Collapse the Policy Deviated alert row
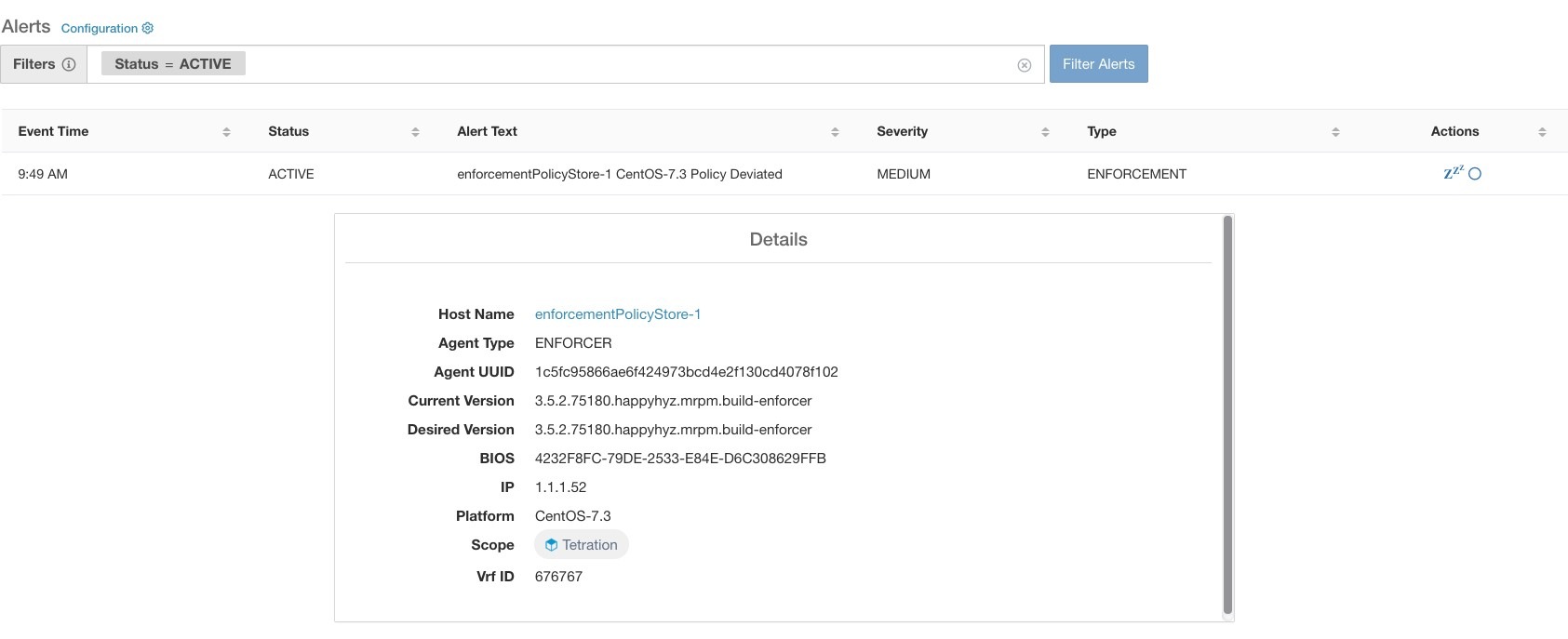The image size is (1568, 639). pos(784,174)
